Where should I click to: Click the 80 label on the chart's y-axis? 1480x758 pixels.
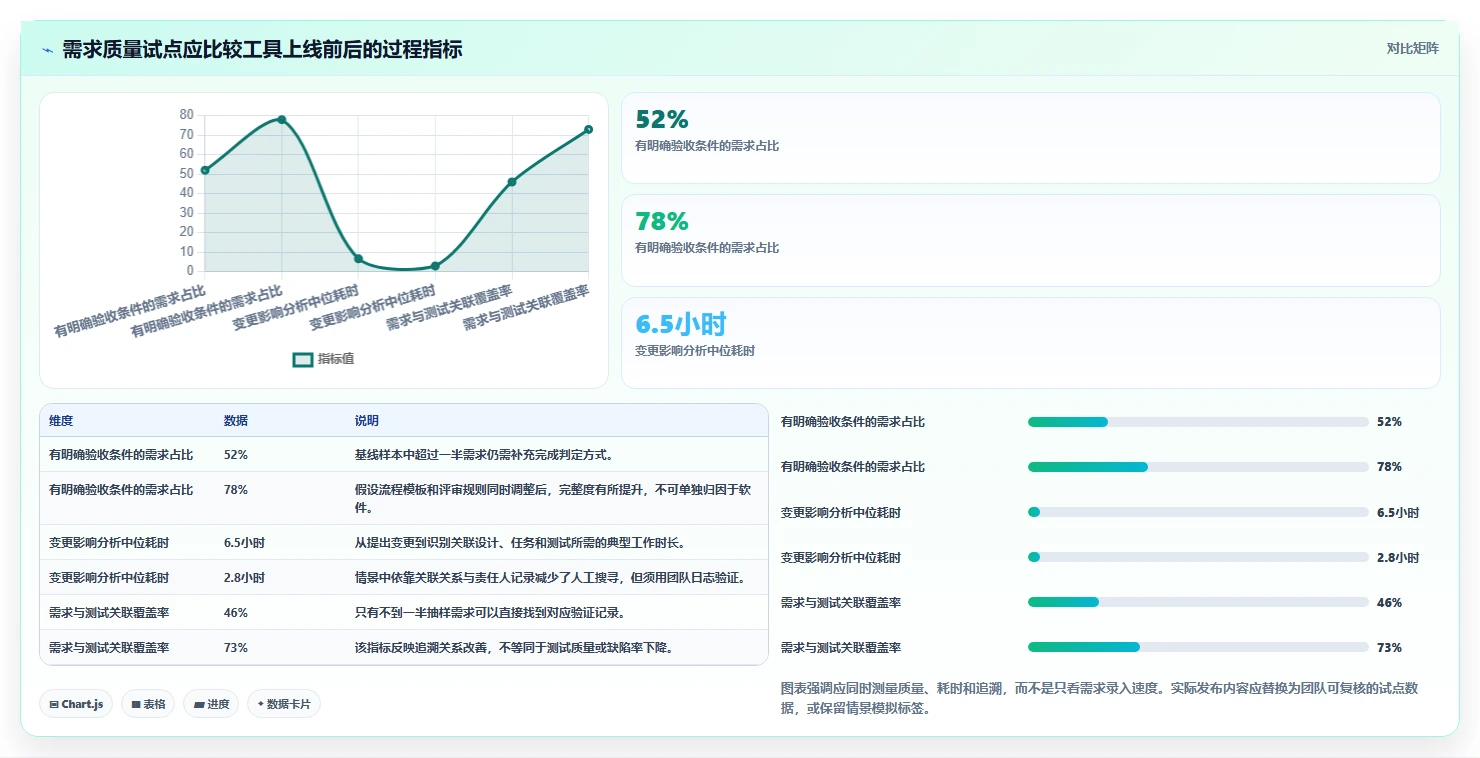click(x=186, y=115)
